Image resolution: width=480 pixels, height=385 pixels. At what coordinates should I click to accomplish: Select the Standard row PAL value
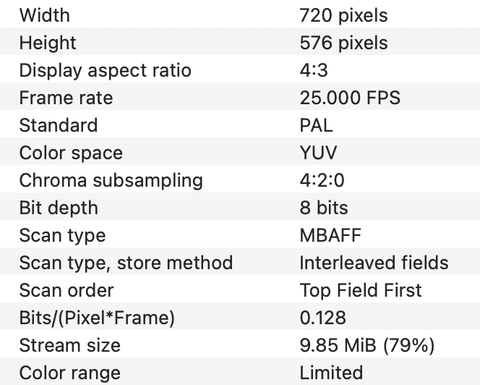[316, 125]
